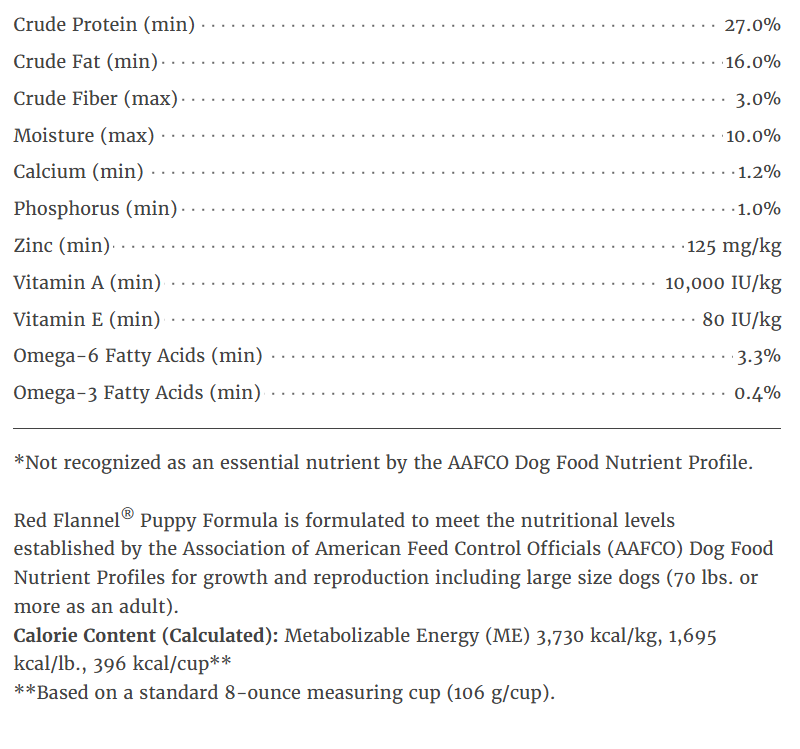Select the Moisture (max) label

(x=86, y=136)
